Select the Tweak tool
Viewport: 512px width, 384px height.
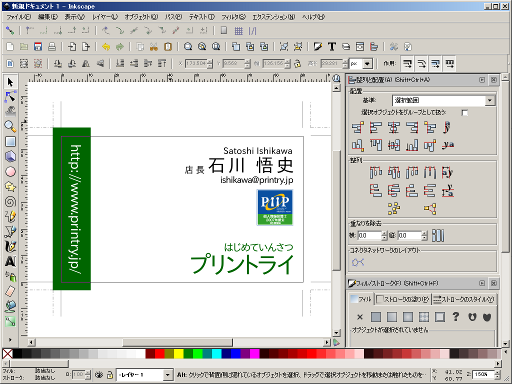(10, 112)
